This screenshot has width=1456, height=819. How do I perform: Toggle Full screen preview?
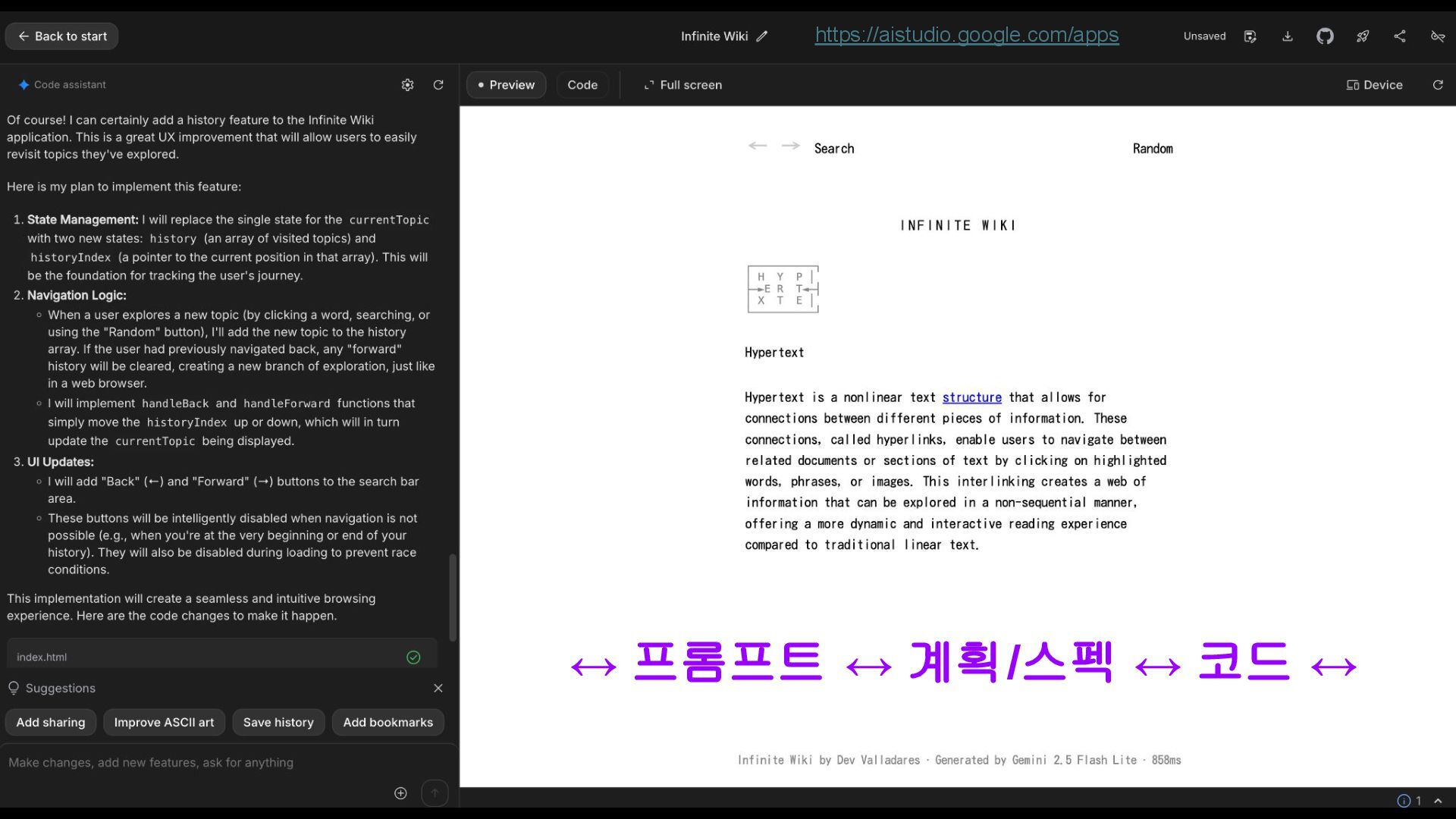(x=682, y=85)
